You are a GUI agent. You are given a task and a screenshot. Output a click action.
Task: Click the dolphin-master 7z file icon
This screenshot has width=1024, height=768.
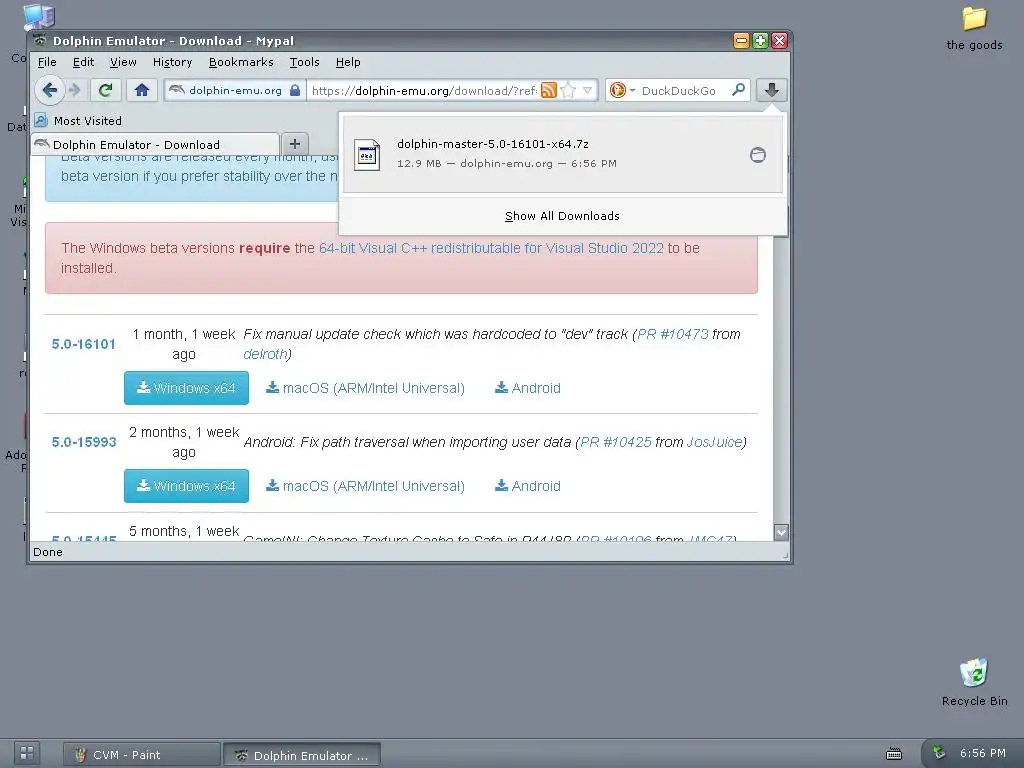(x=367, y=155)
